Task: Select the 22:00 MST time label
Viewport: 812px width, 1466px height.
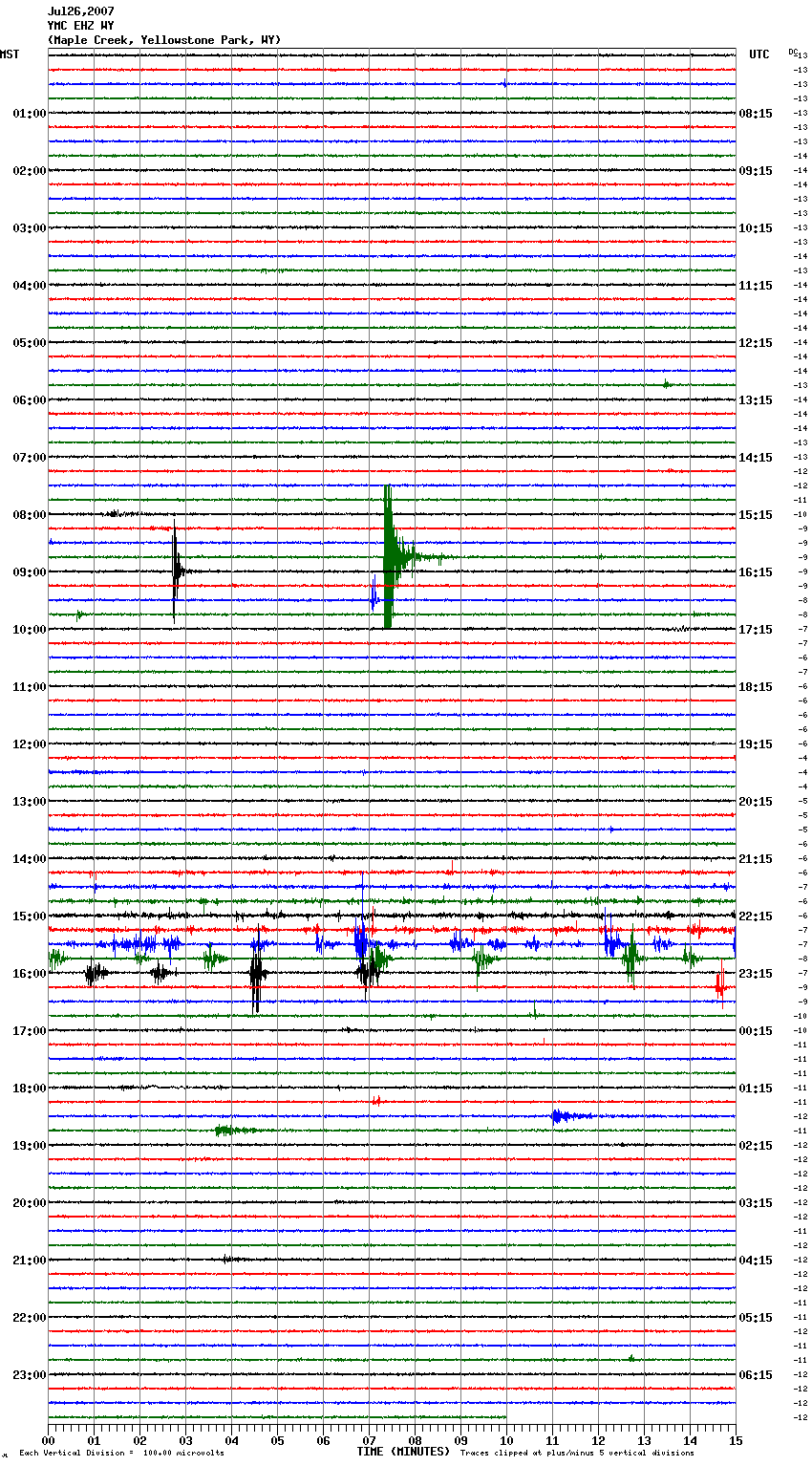Action: (30, 1318)
